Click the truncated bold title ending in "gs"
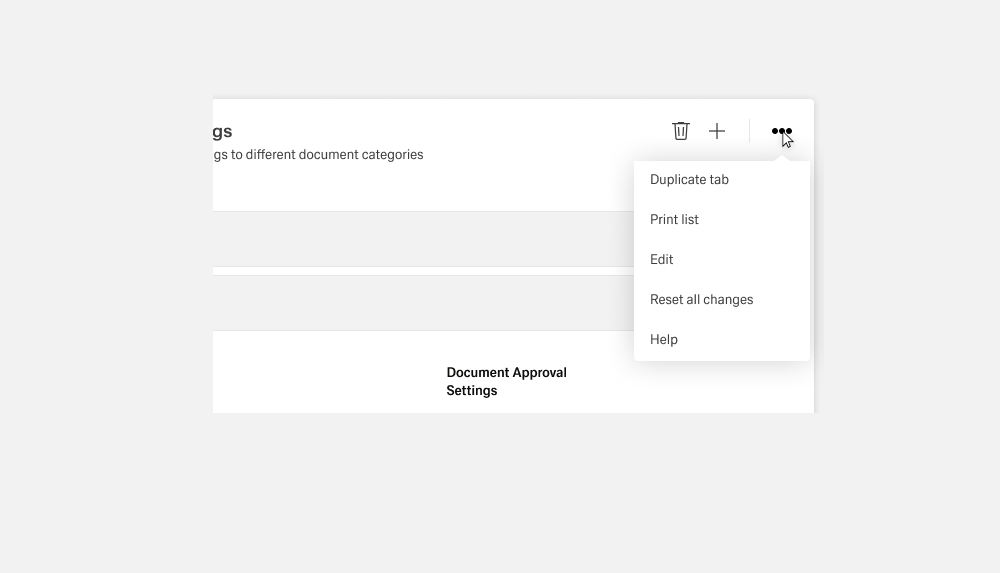 (222, 132)
